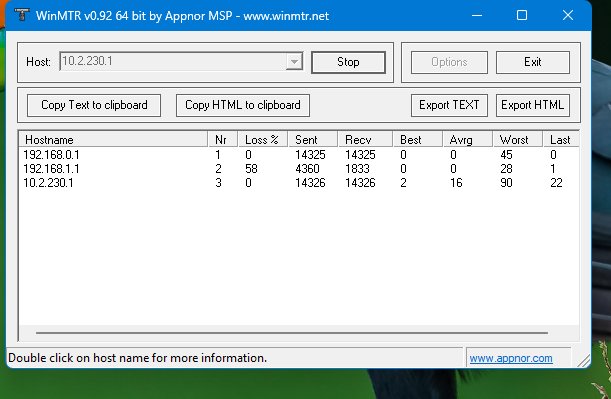Click the Last column header
Viewport: 611px width, 399px height.
561,139
